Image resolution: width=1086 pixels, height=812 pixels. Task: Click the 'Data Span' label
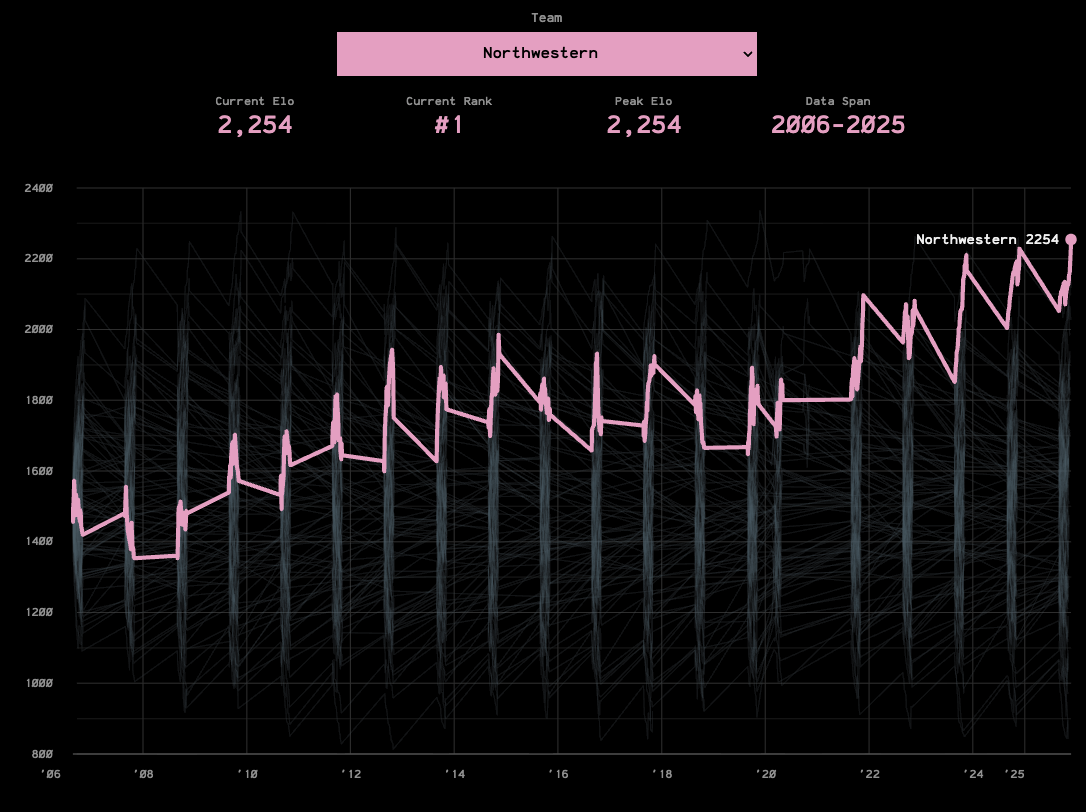point(838,101)
